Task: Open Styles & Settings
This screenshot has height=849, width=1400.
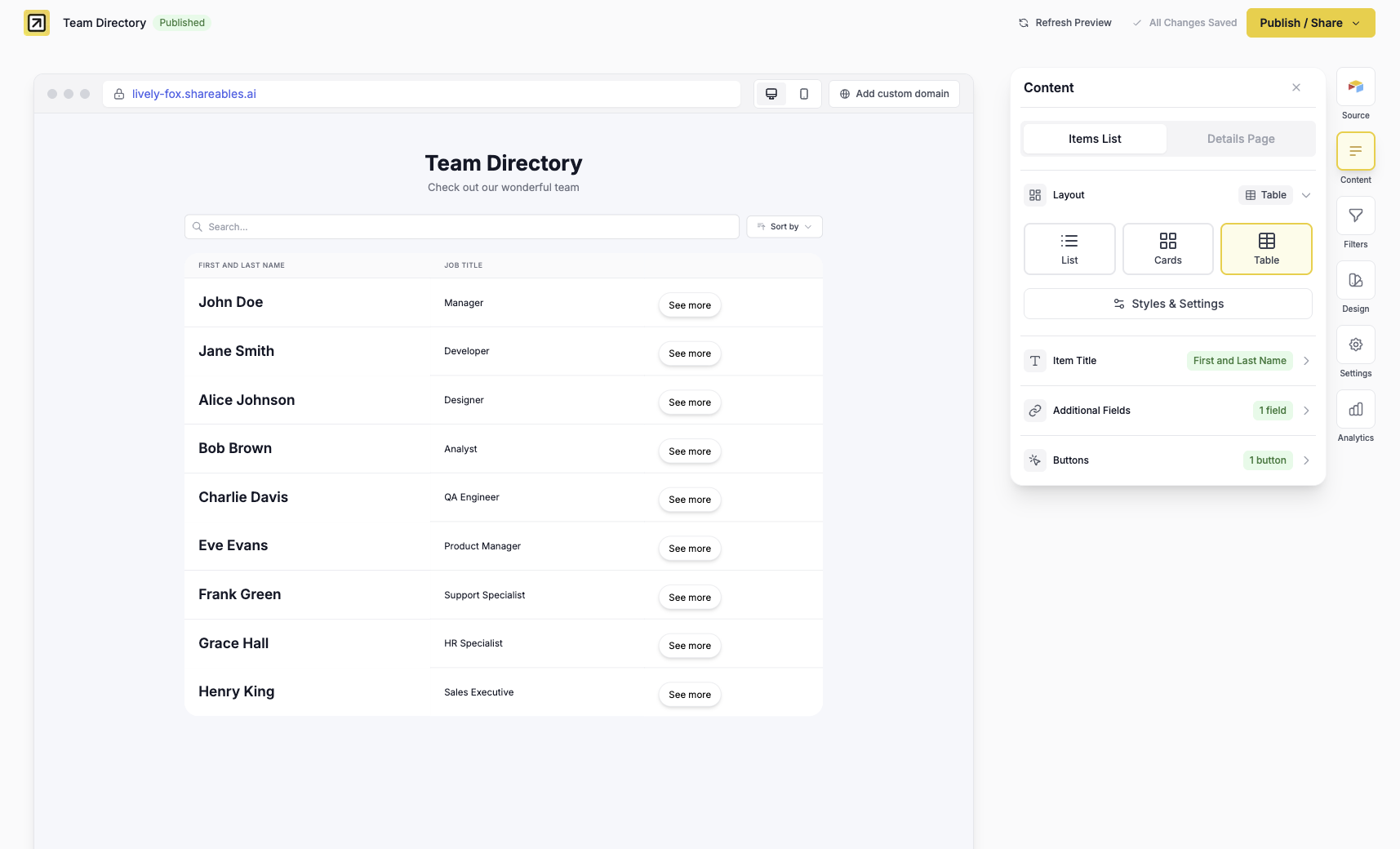Action: click(1167, 303)
